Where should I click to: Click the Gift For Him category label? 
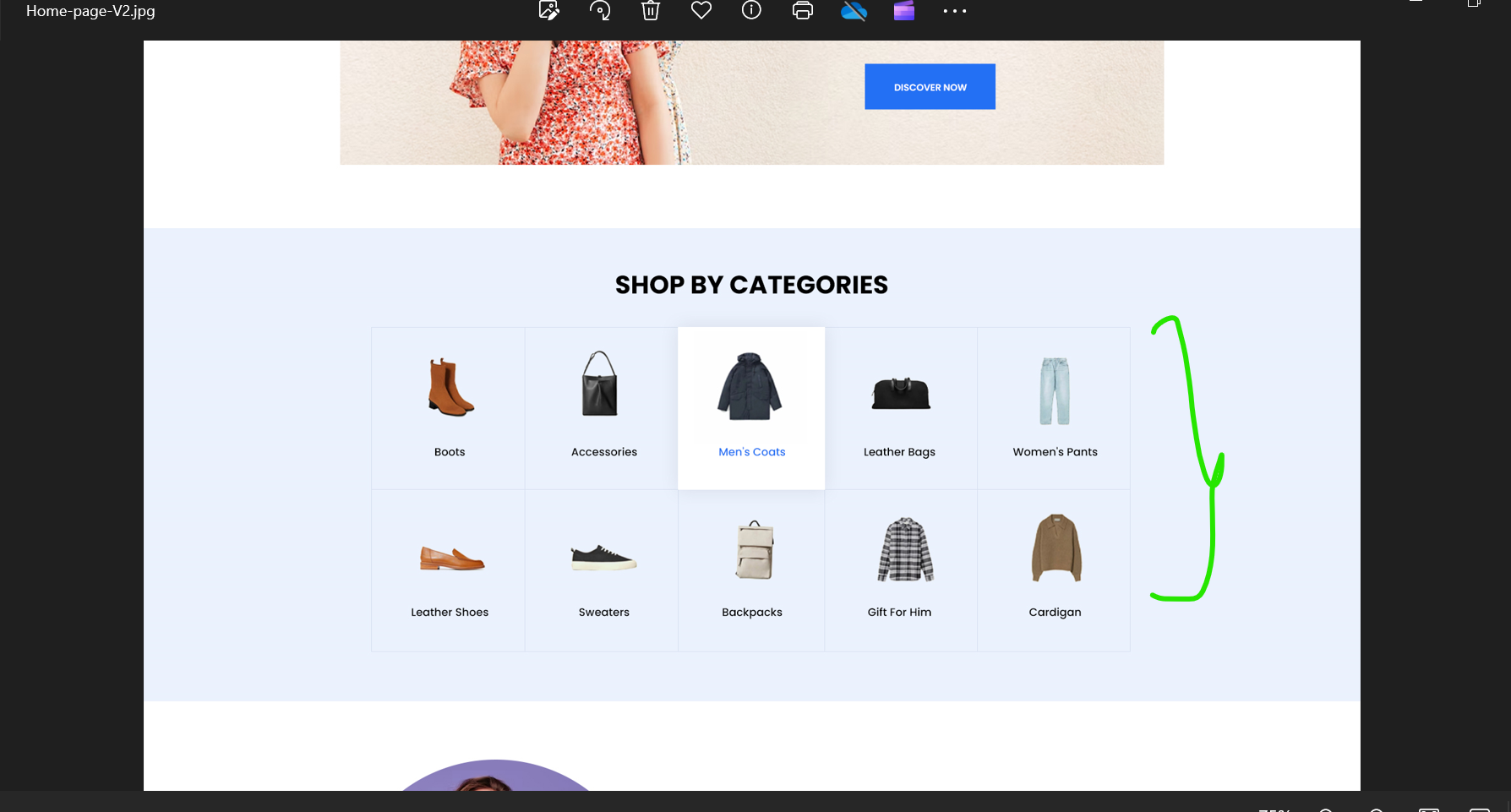point(899,613)
